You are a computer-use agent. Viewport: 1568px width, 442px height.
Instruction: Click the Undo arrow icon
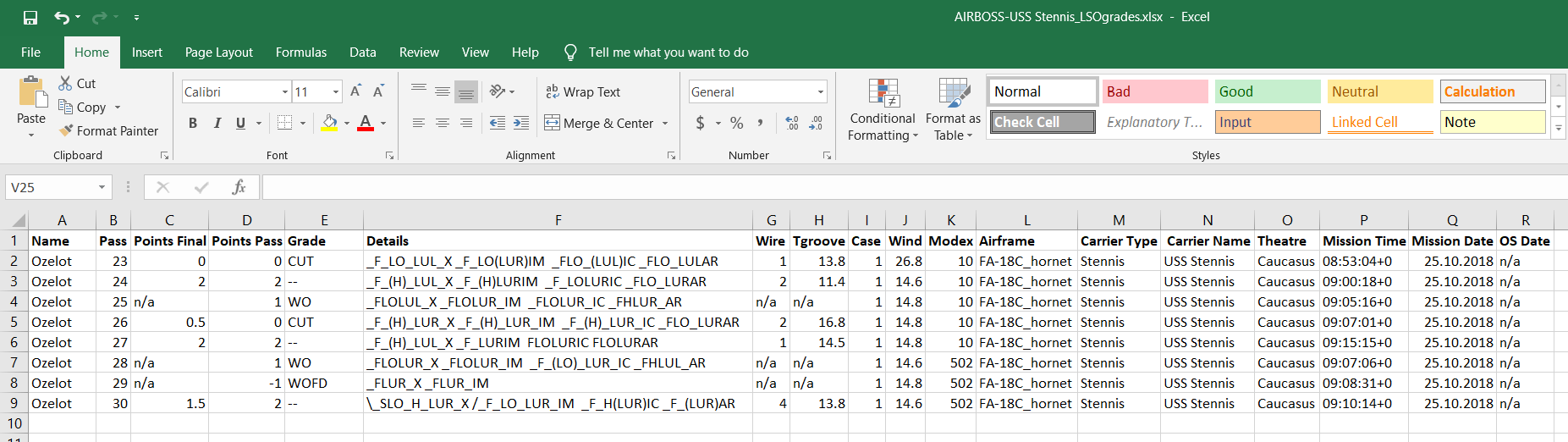click(x=62, y=17)
